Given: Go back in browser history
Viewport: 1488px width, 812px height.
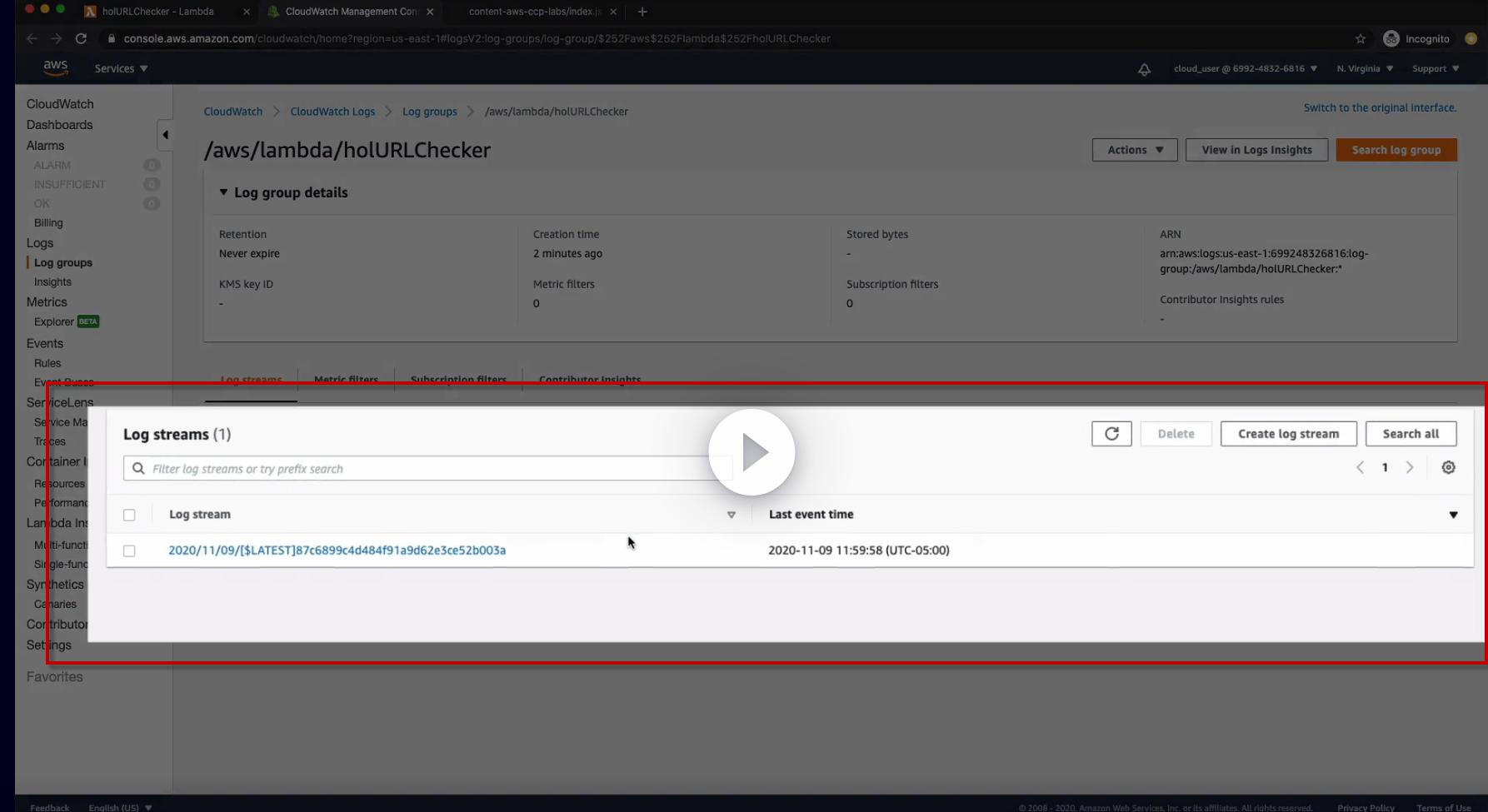Looking at the screenshot, I should pyautogui.click(x=32, y=38).
